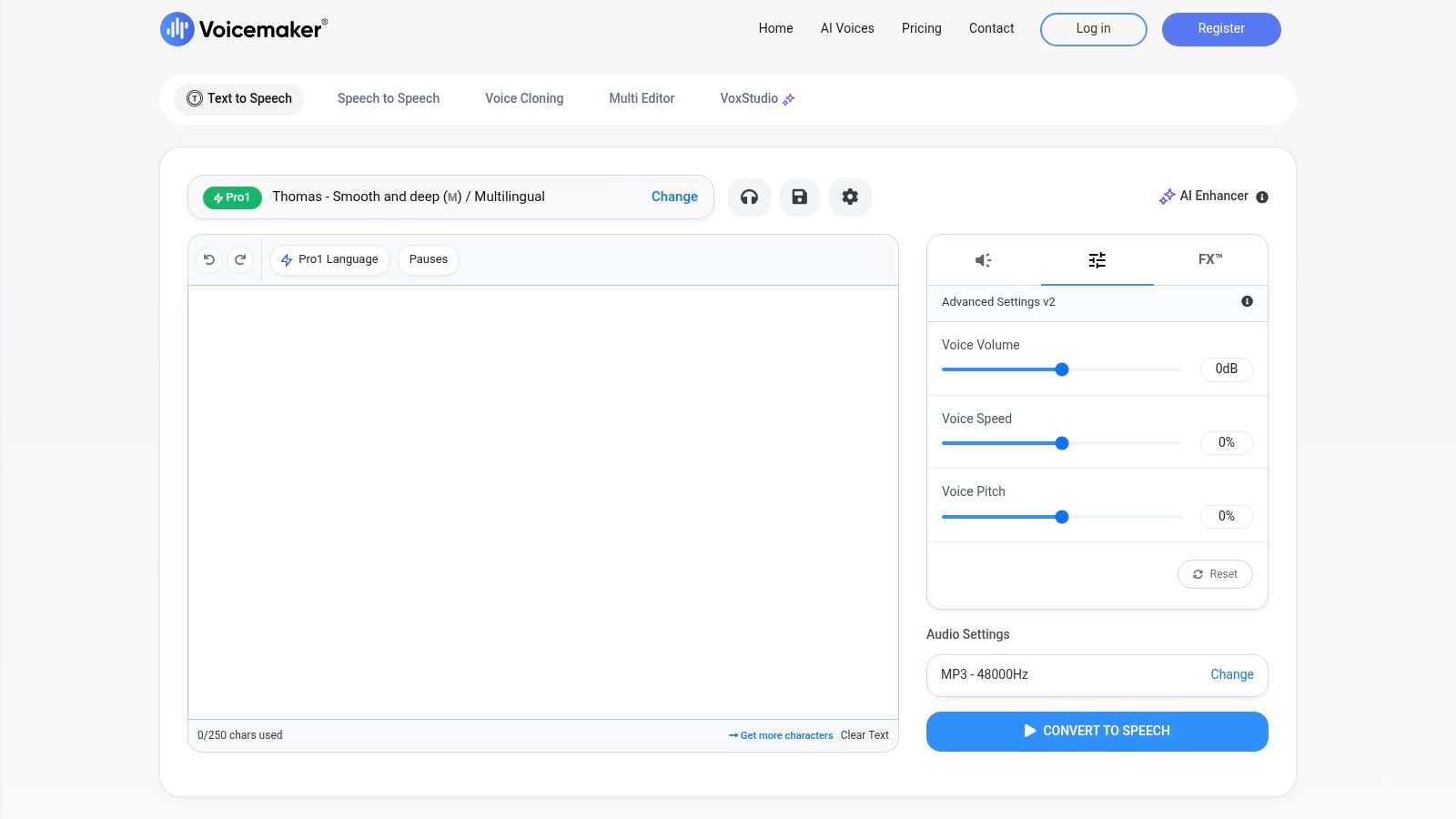Open AI Voices page

[x=847, y=28]
